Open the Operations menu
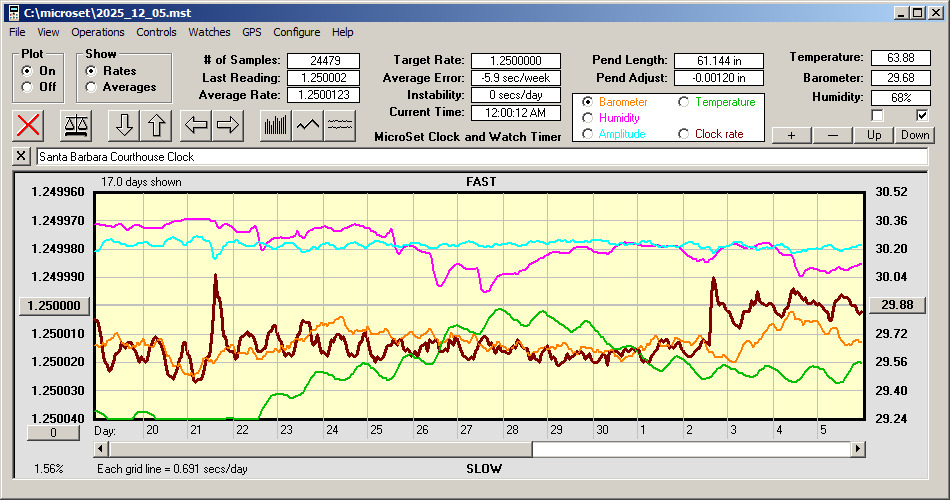This screenshot has height=500, width=950. click(x=98, y=32)
